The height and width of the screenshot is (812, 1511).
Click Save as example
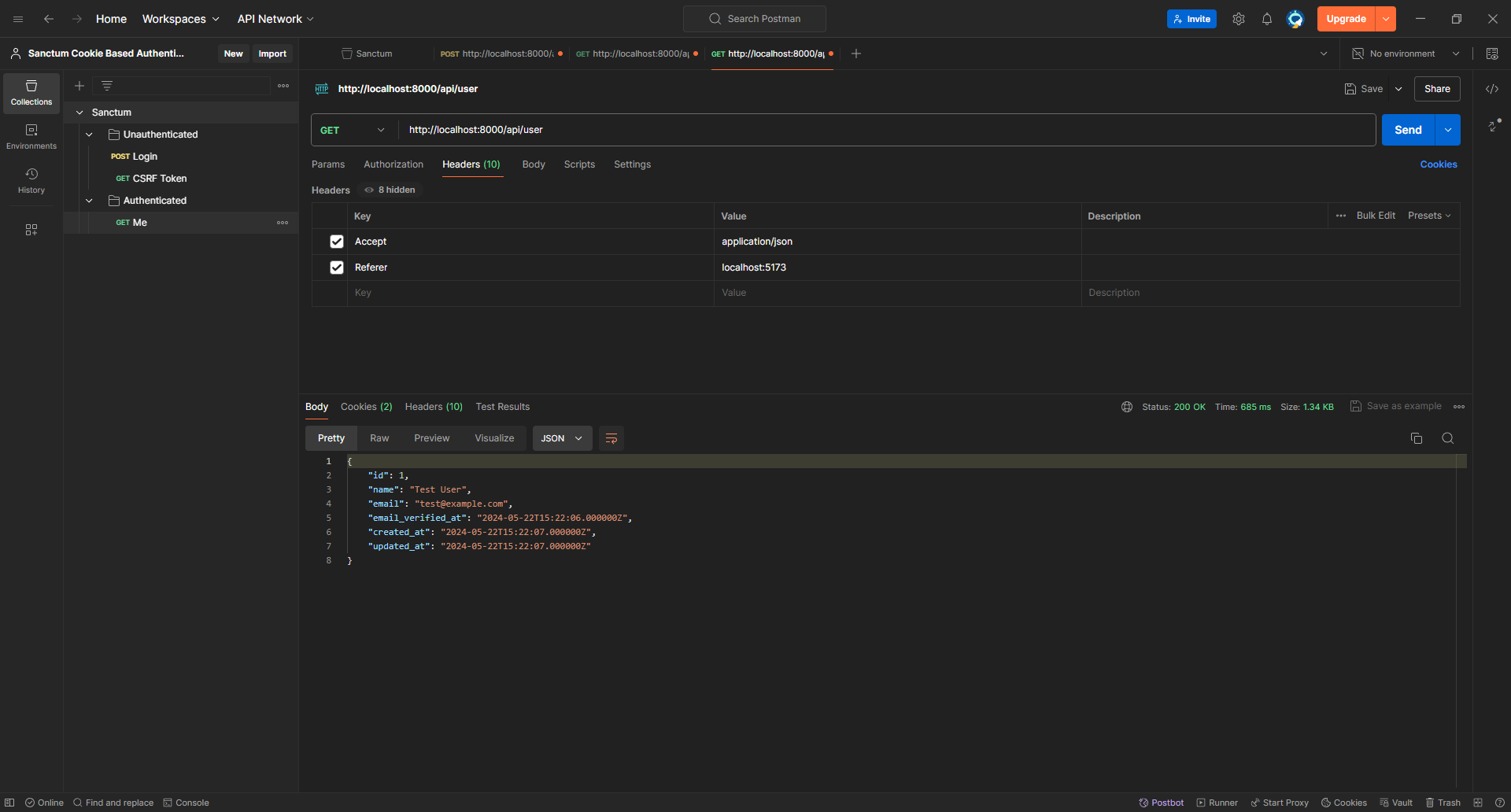(1403, 406)
